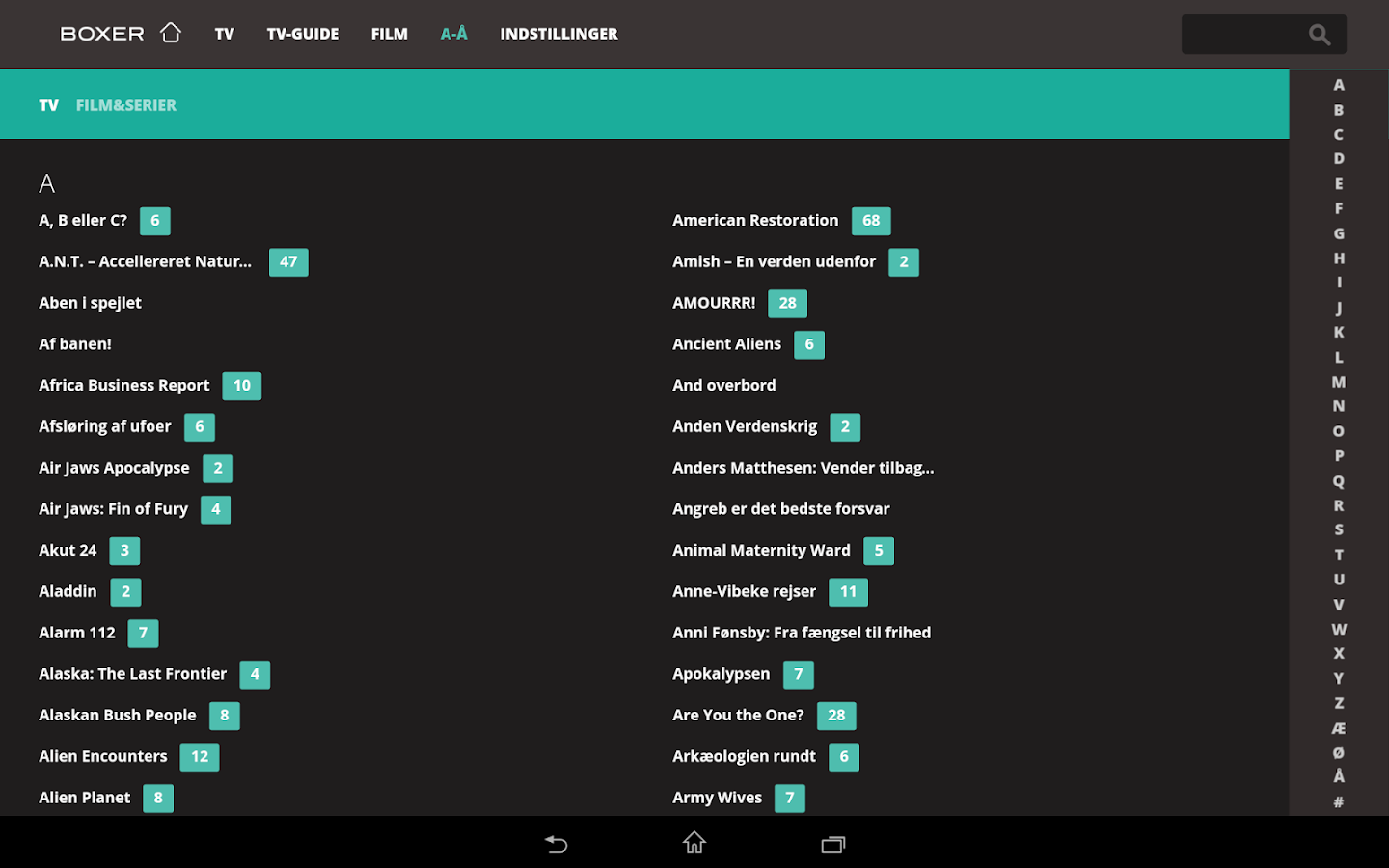Viewport: 1389px width, 868px height.
Task: Switch to the FILM&SERIER tab
Action: (126, 105)
